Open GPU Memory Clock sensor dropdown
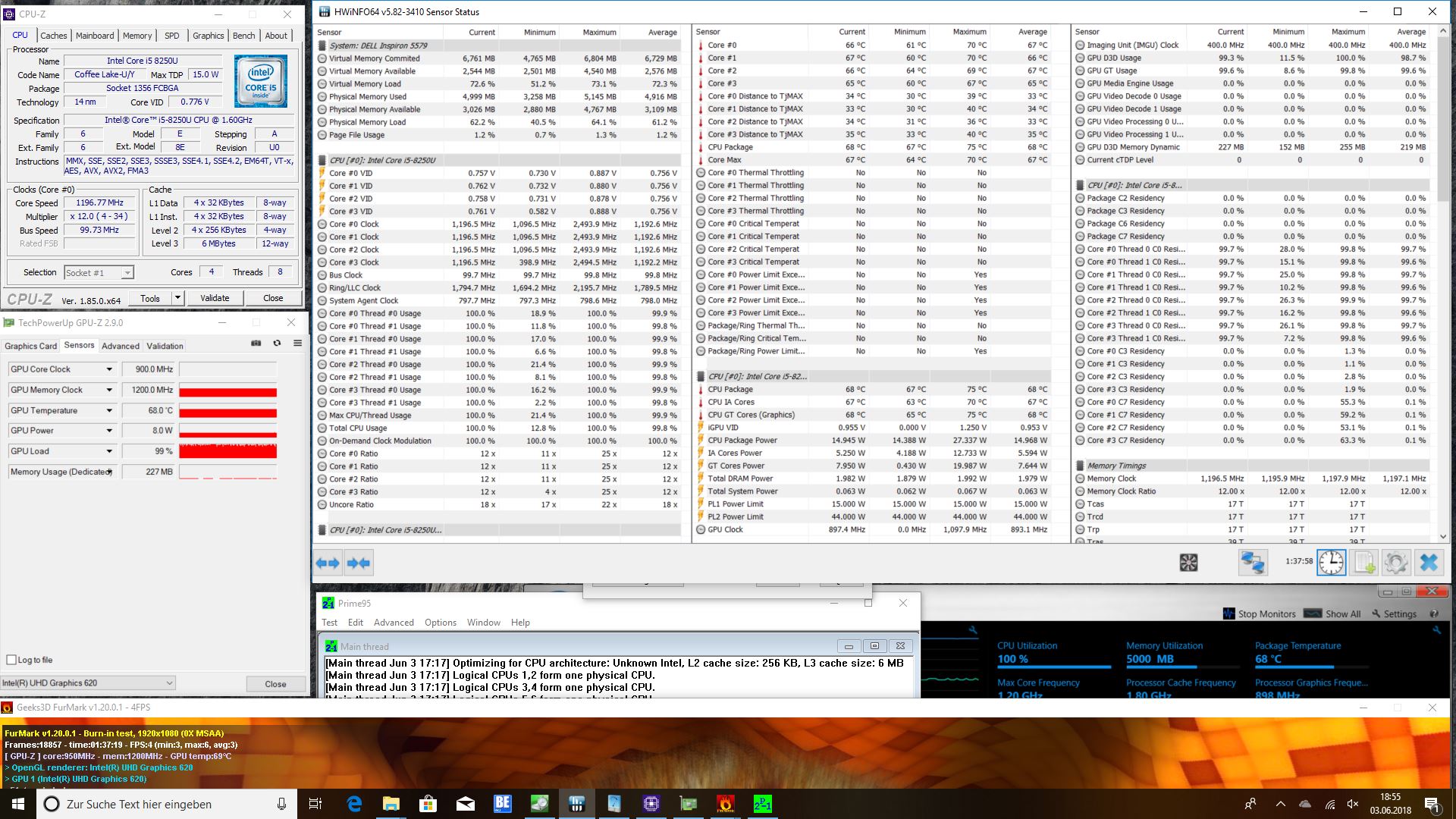The image size is (1456, 819). [x=109, y=390]
